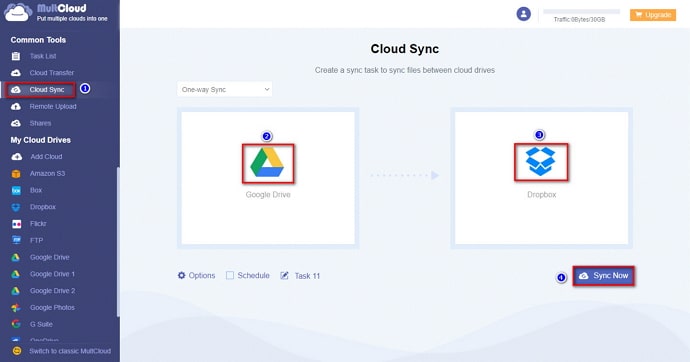The width and height of the screenshot is (690, 362).
Task: Click the MultCloud logo icon
Action: pyautogui.click(x=18, y=12)
